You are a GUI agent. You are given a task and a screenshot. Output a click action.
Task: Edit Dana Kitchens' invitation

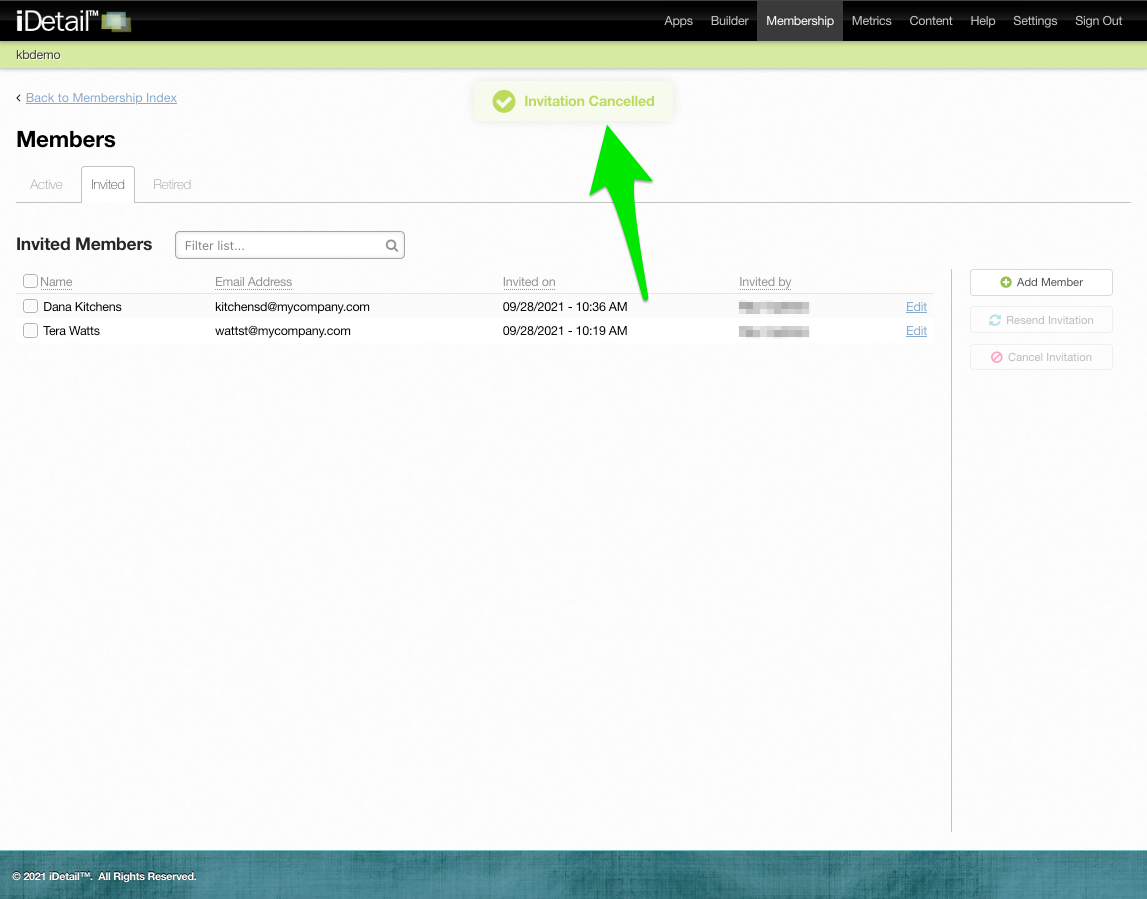pos(916,306)
